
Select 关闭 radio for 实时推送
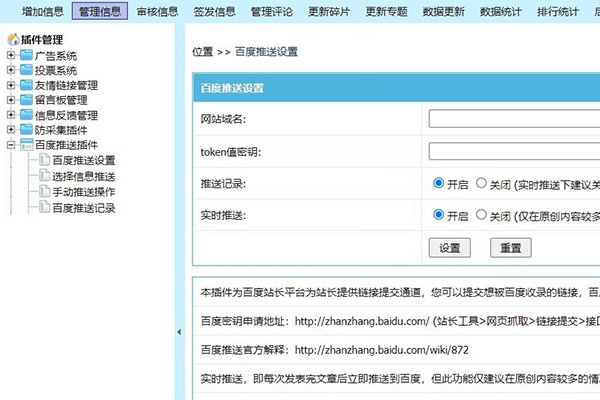point(481,215)
